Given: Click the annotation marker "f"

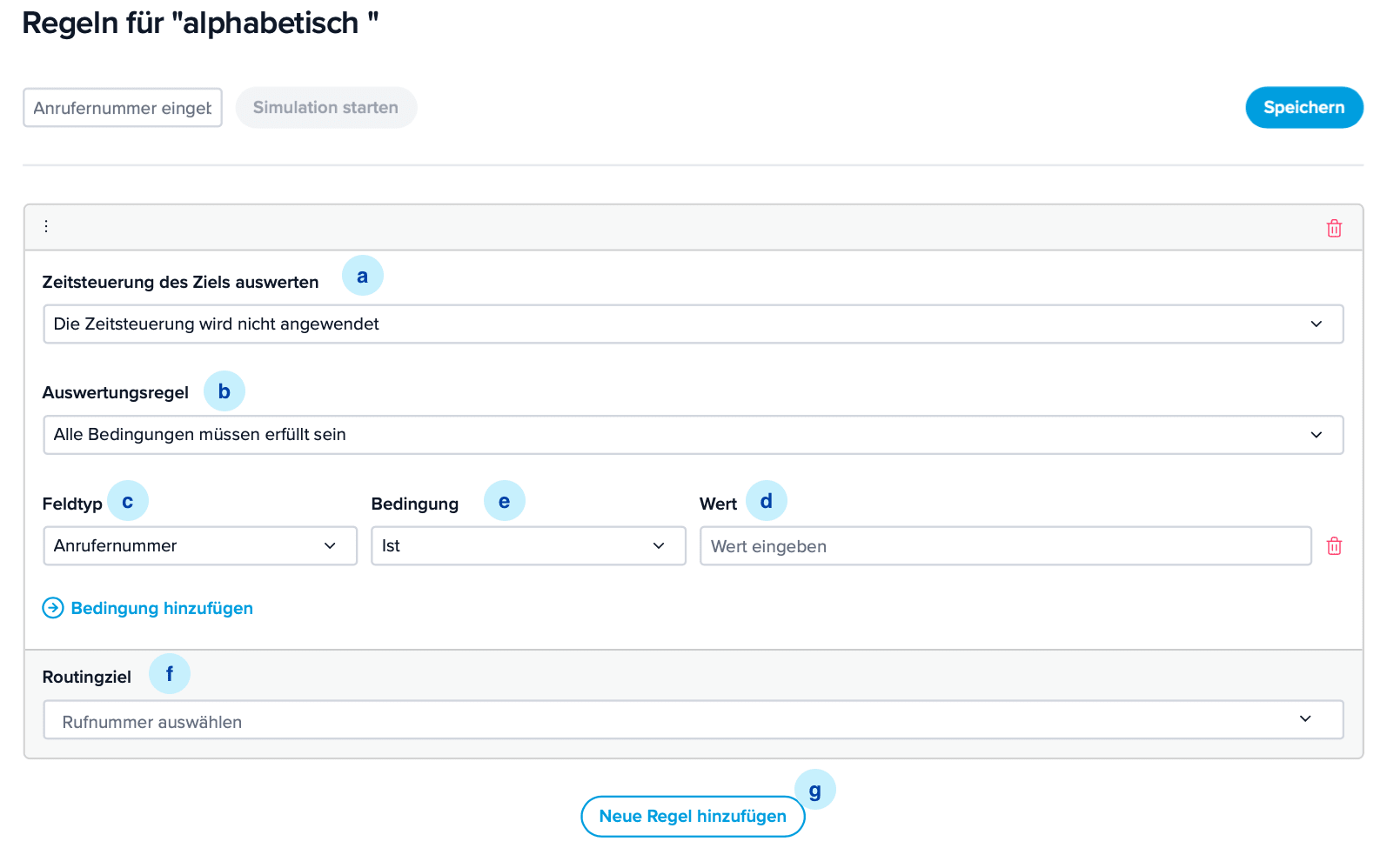Looking at the screenshot, I should pyautogui.click(x=170, y=674).
